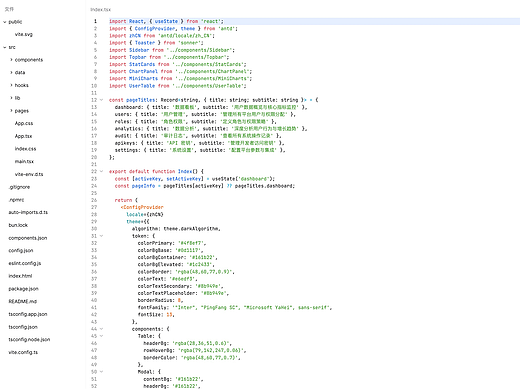520x390 pixels.
Task: Open App.tsx file
Action: point(23,136)
